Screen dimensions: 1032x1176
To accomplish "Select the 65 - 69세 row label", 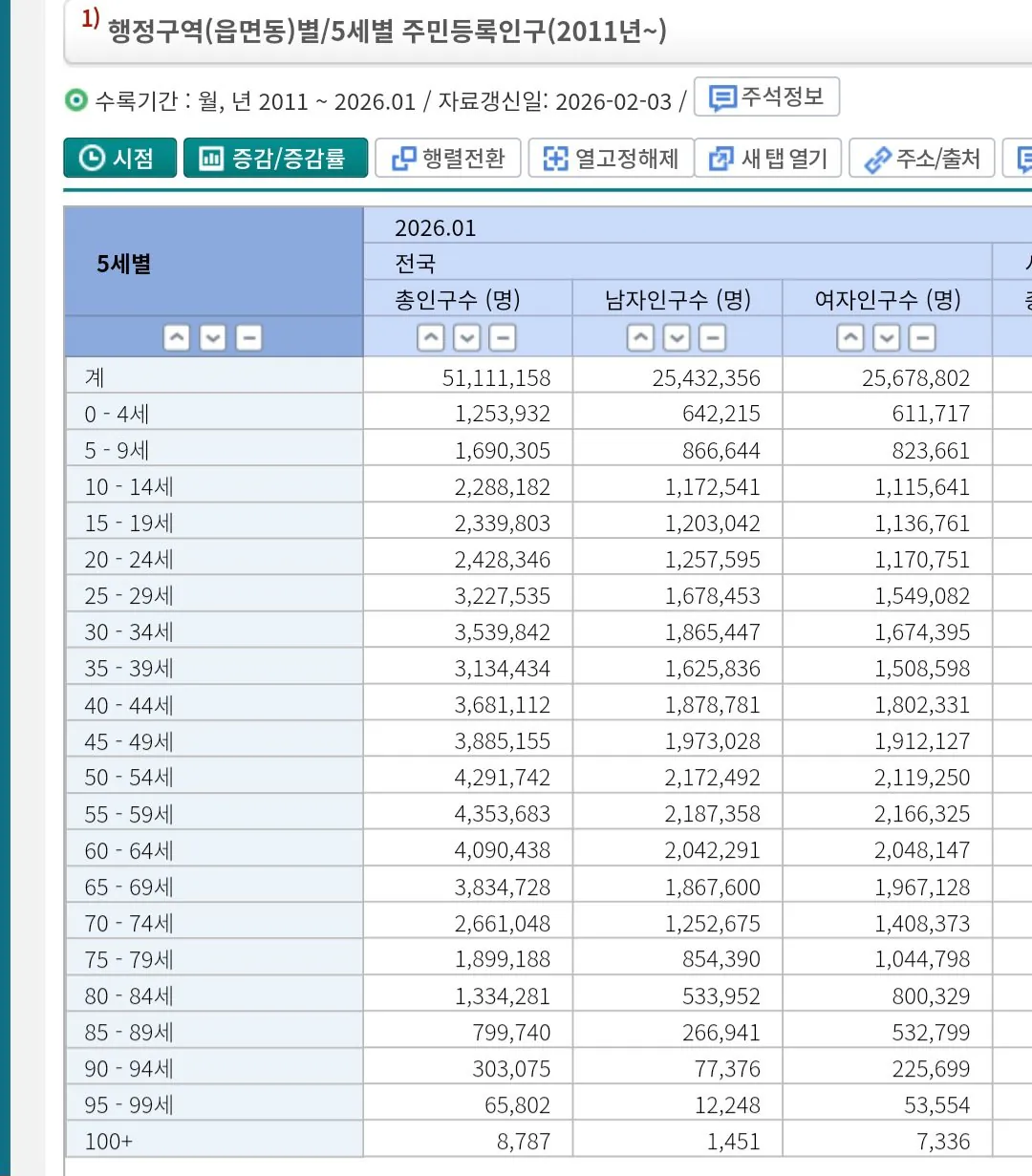I will pos(214,886).
